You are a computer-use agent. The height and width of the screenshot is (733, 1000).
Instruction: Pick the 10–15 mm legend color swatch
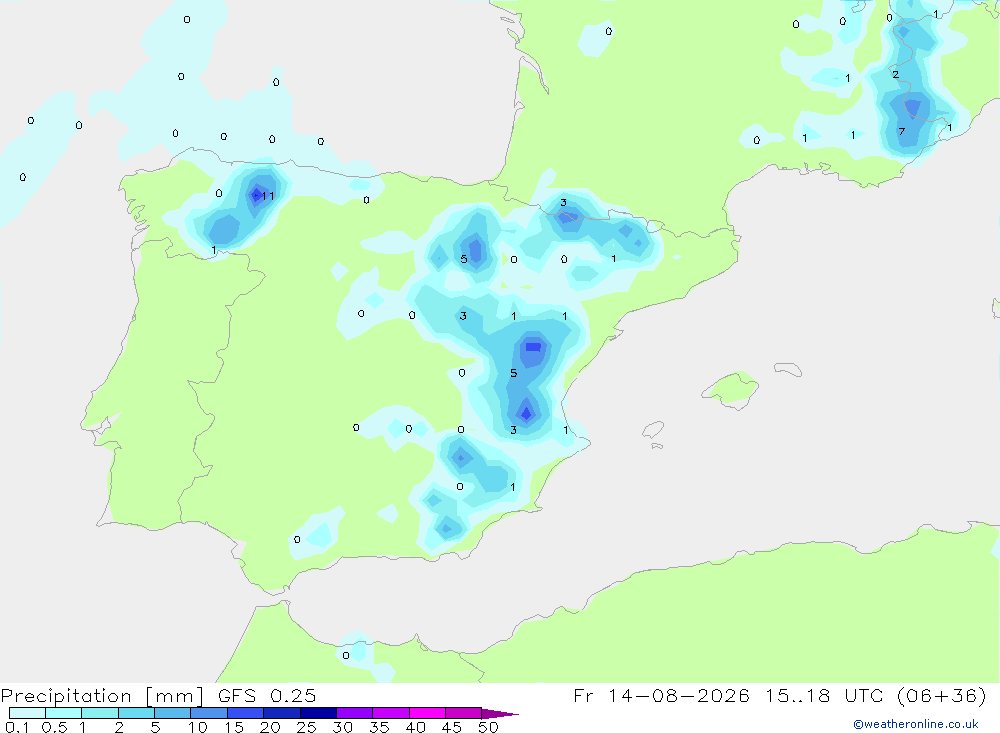[209, 713]
